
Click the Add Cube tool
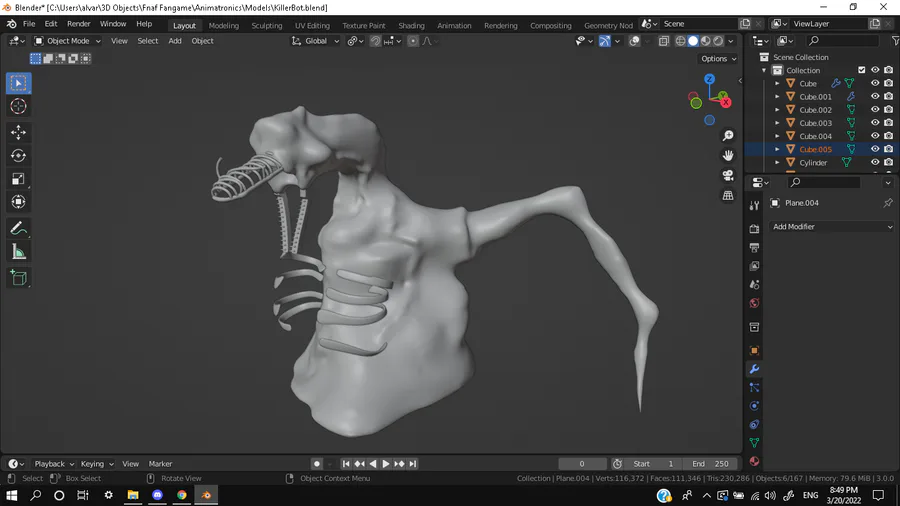(x=18, y=278)
